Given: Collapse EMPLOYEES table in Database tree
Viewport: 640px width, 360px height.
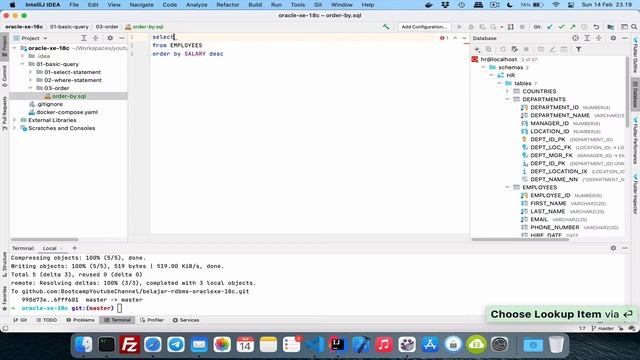Looking at the screenshot, I should [x=507, y=187].
